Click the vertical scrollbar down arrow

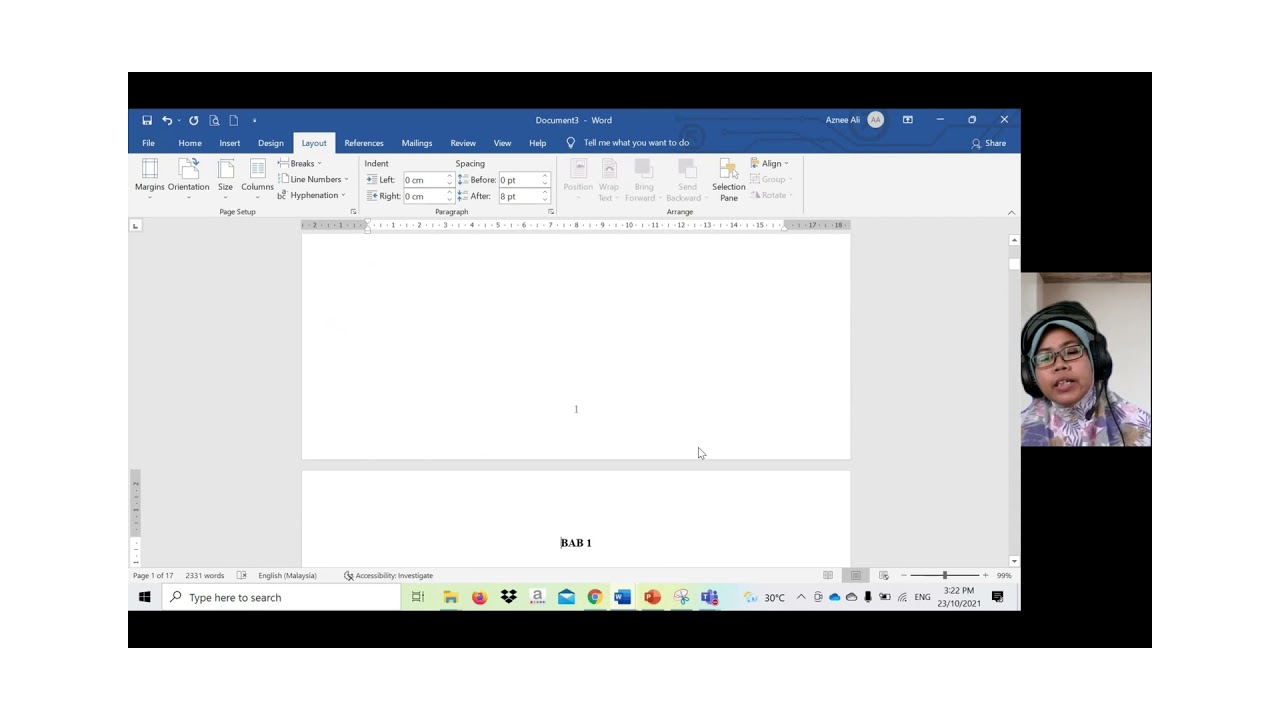(1014, 562)
